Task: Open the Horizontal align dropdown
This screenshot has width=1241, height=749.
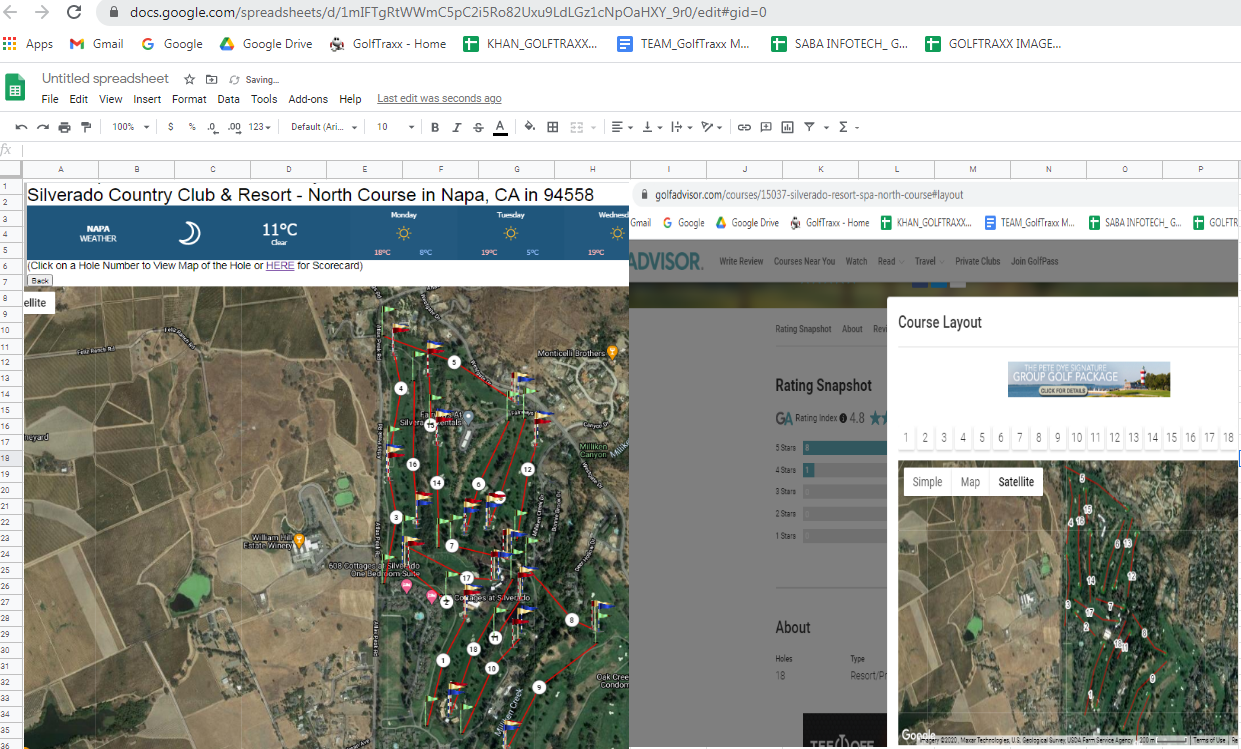Action: click(x=621, y=127)
